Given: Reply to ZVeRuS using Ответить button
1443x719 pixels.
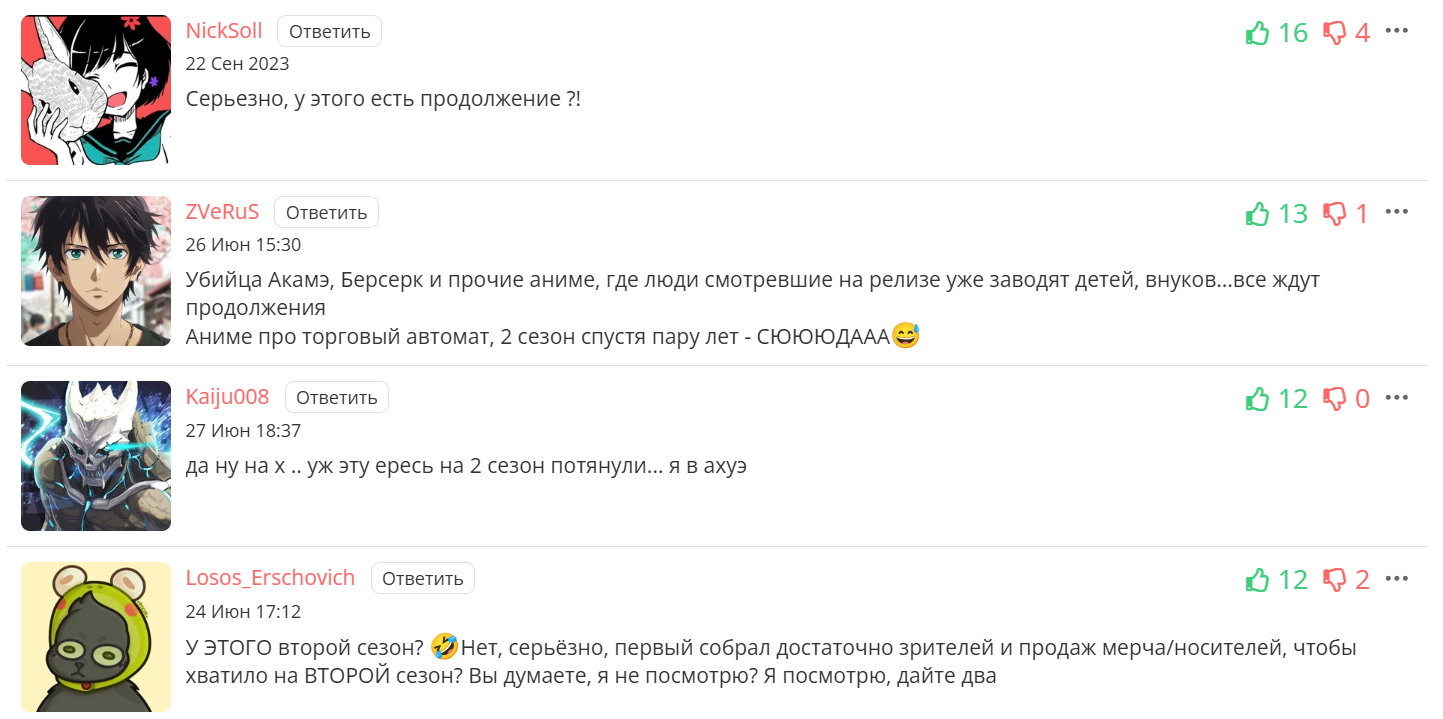Looking at the screenshot, I should (x=327, y=212).
